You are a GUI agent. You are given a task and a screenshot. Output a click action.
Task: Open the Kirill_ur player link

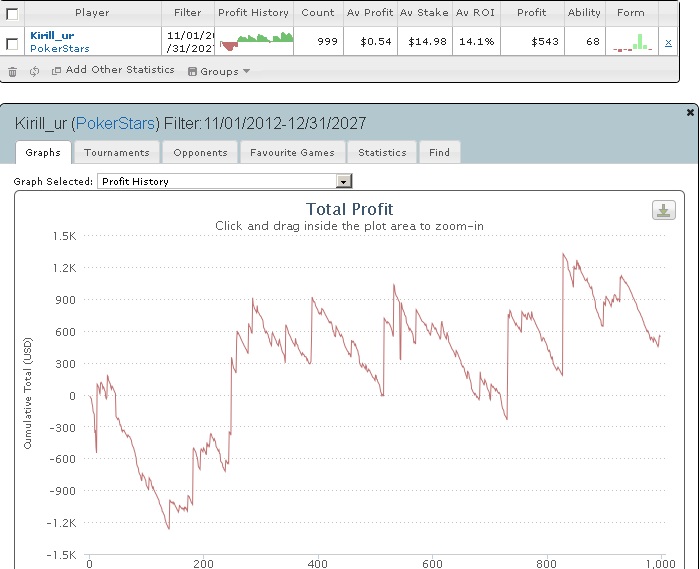coord(52,35)
